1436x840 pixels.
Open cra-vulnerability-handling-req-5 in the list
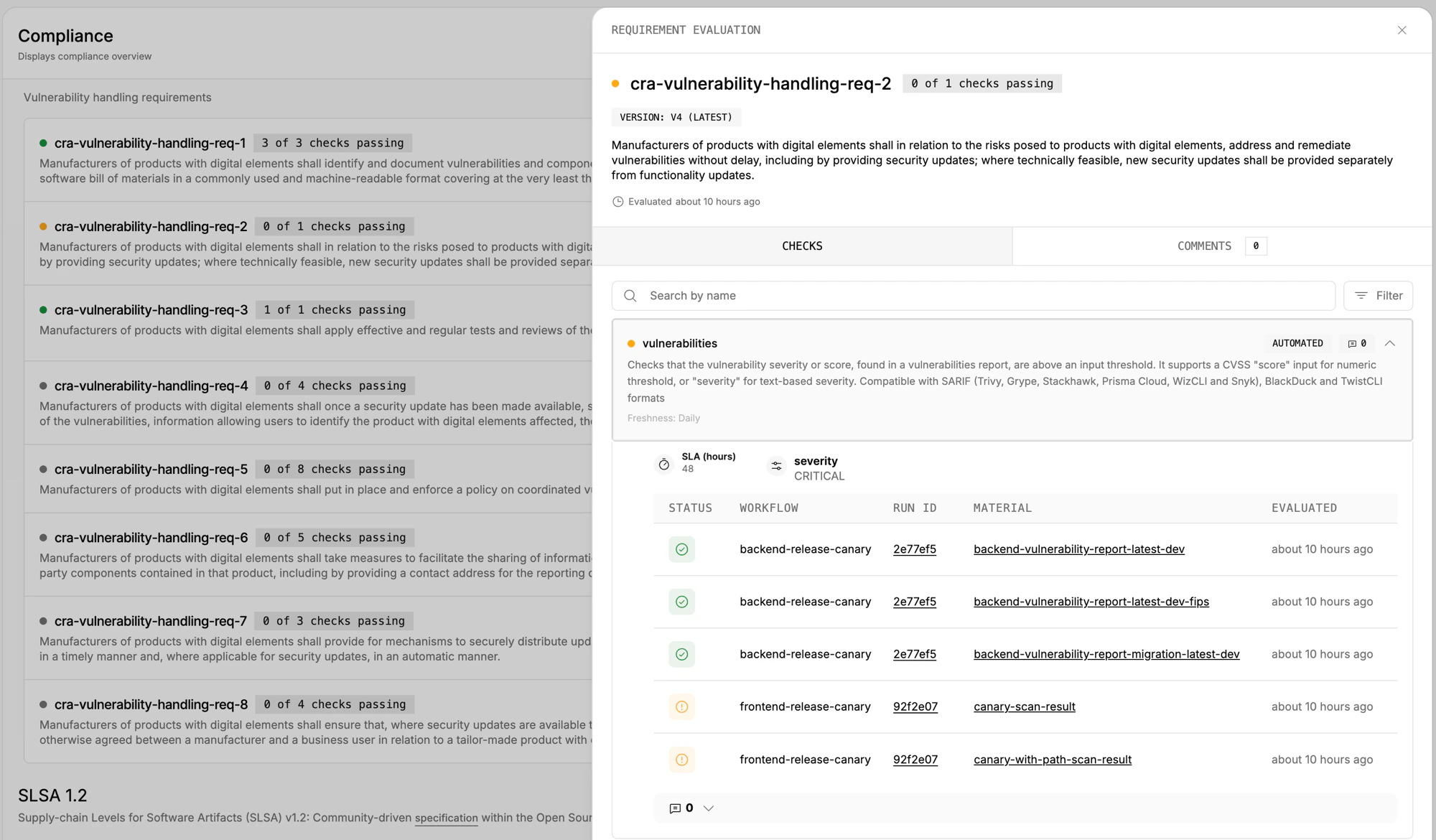coord(151,469)
